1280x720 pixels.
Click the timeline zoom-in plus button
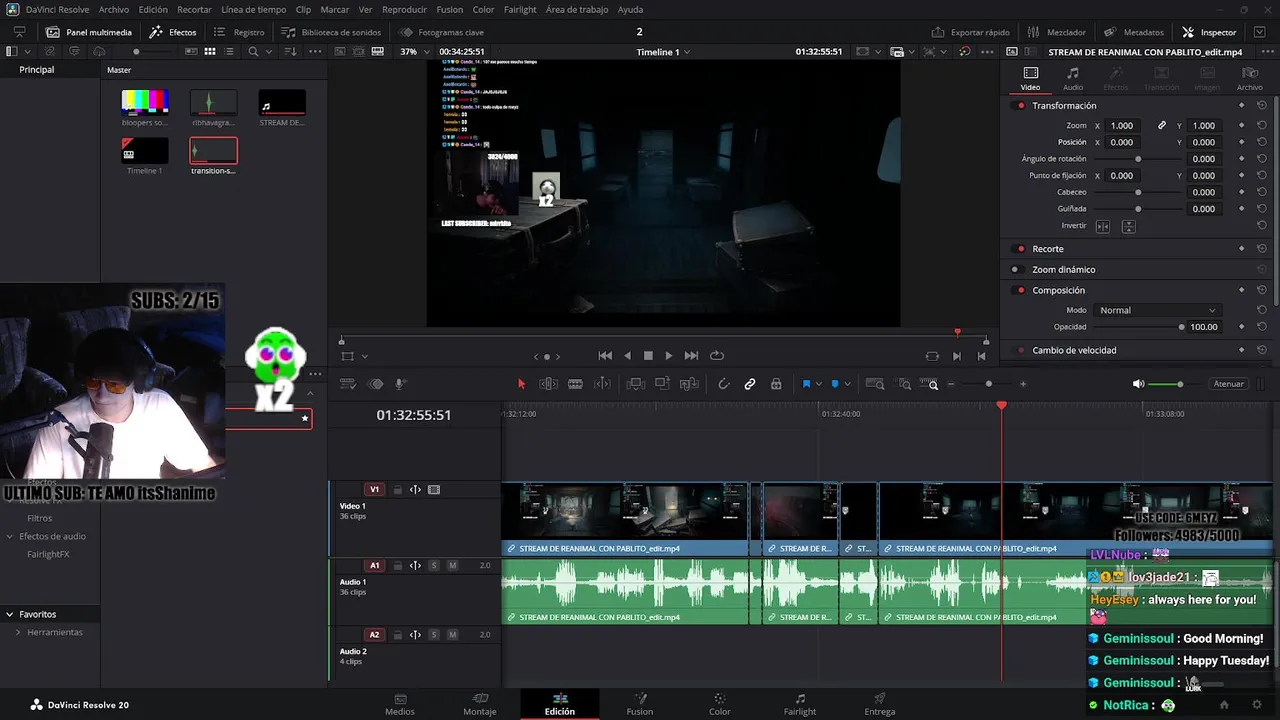pyautogui.click(x=1023, y=384)
